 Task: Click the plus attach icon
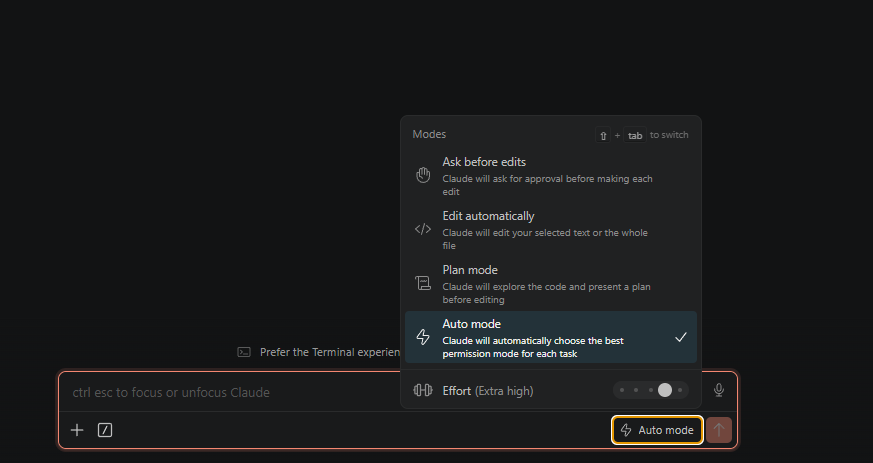77,430
